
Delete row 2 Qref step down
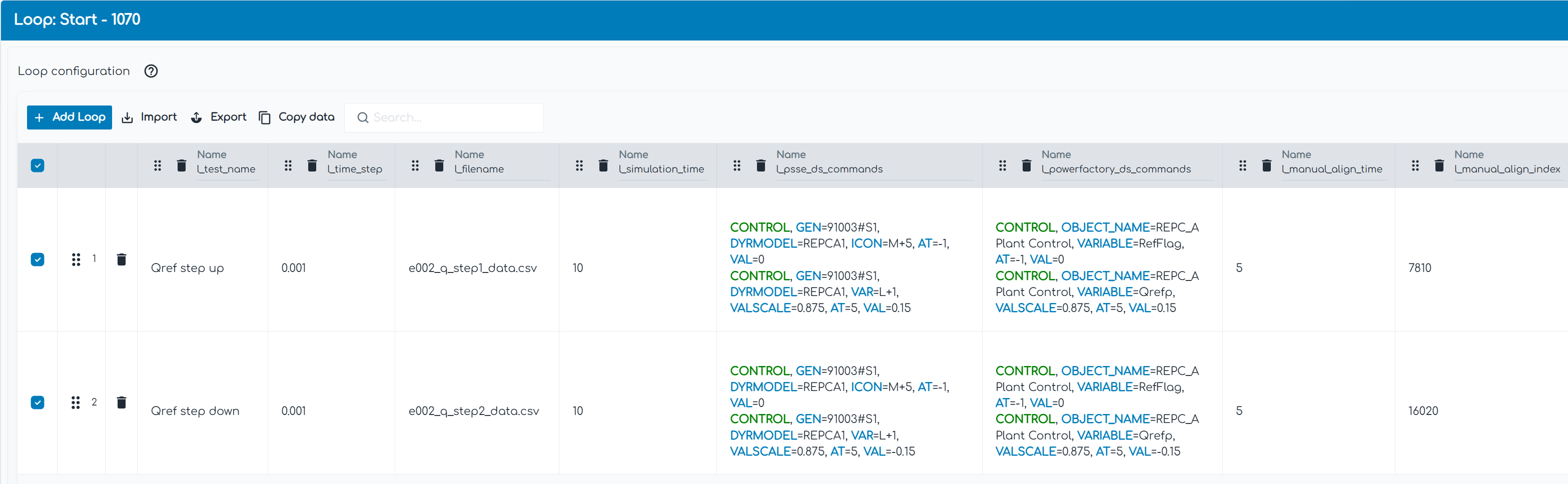122,402
